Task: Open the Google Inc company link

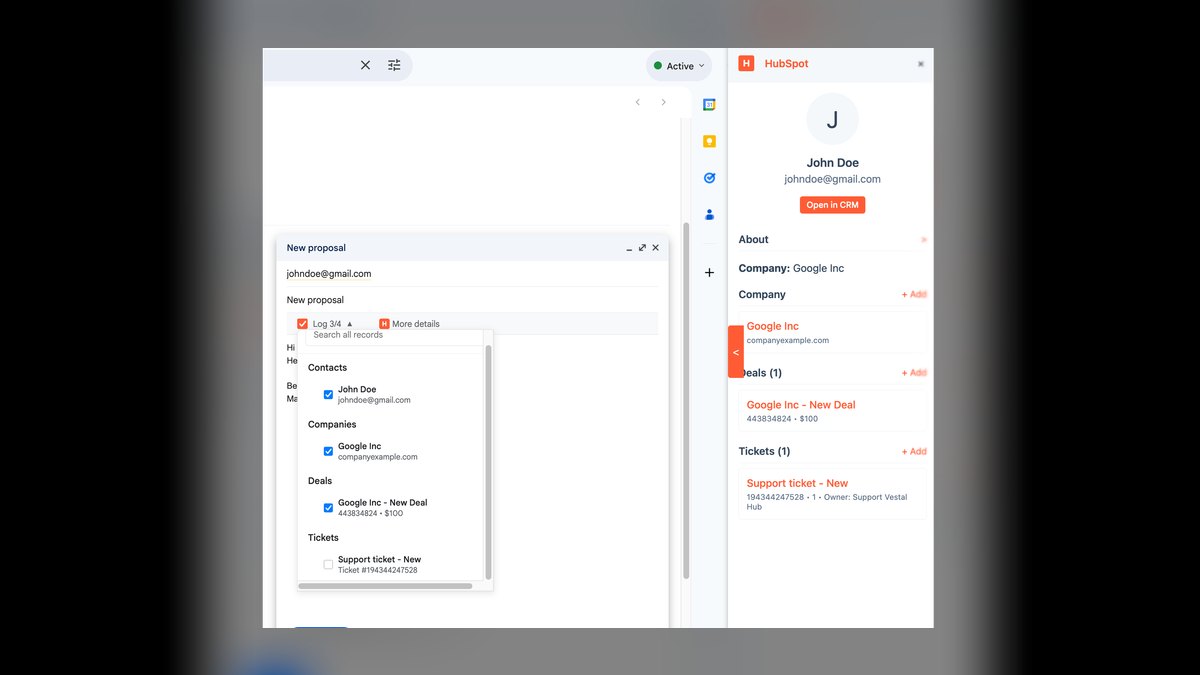Action: pyautogui.click(x=773, y=326)
